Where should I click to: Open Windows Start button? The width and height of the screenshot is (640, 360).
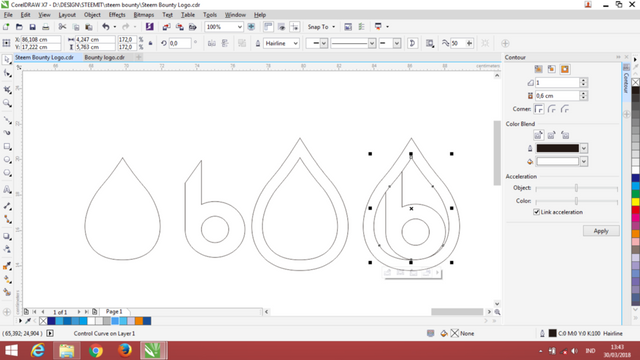[11, 351]
